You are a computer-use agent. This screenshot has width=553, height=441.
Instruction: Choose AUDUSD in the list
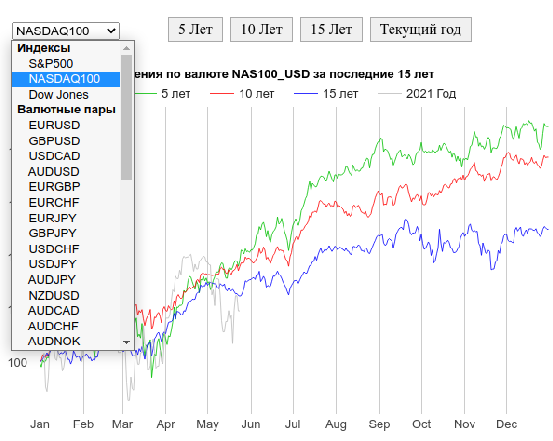[66, 171]
